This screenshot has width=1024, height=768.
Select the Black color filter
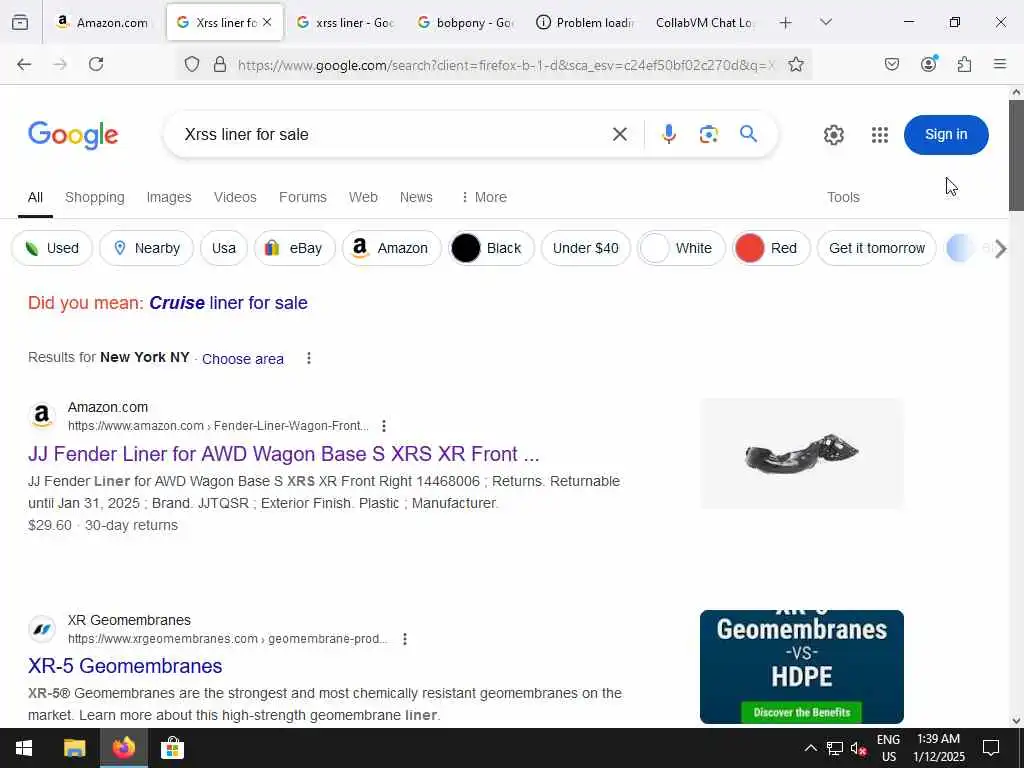pyautogui.click(x=492, y=248)
